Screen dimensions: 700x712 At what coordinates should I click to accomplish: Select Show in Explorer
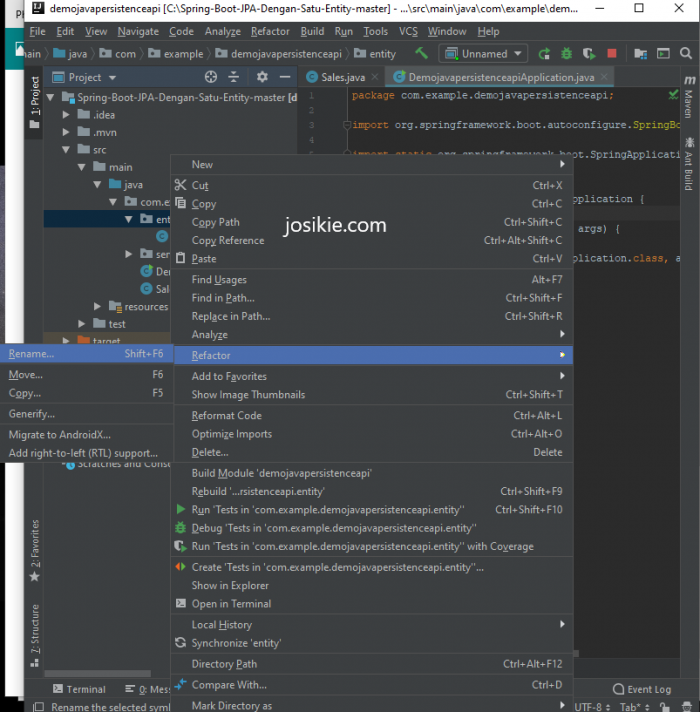coord(372,585)
